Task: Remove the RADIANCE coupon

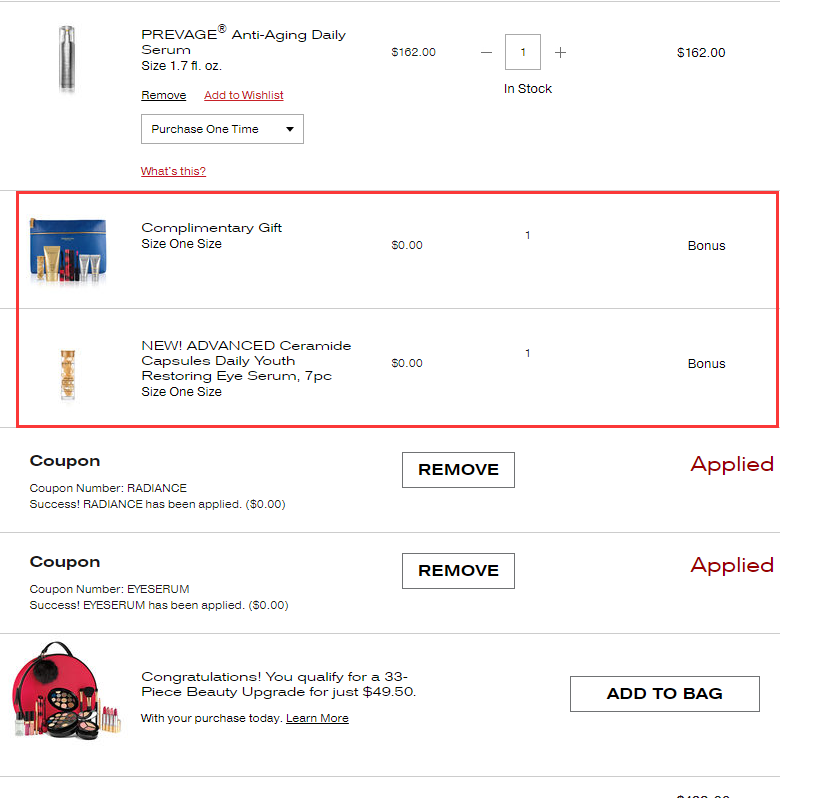Action: (458, 470)
